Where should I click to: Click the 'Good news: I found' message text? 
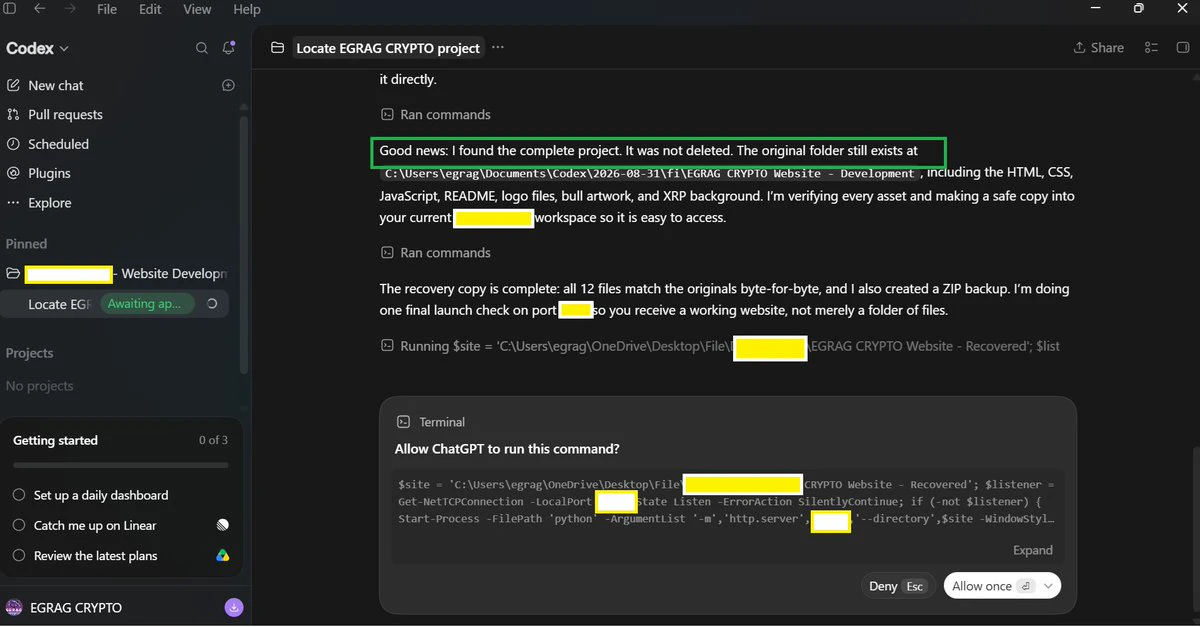coord(648,152)
